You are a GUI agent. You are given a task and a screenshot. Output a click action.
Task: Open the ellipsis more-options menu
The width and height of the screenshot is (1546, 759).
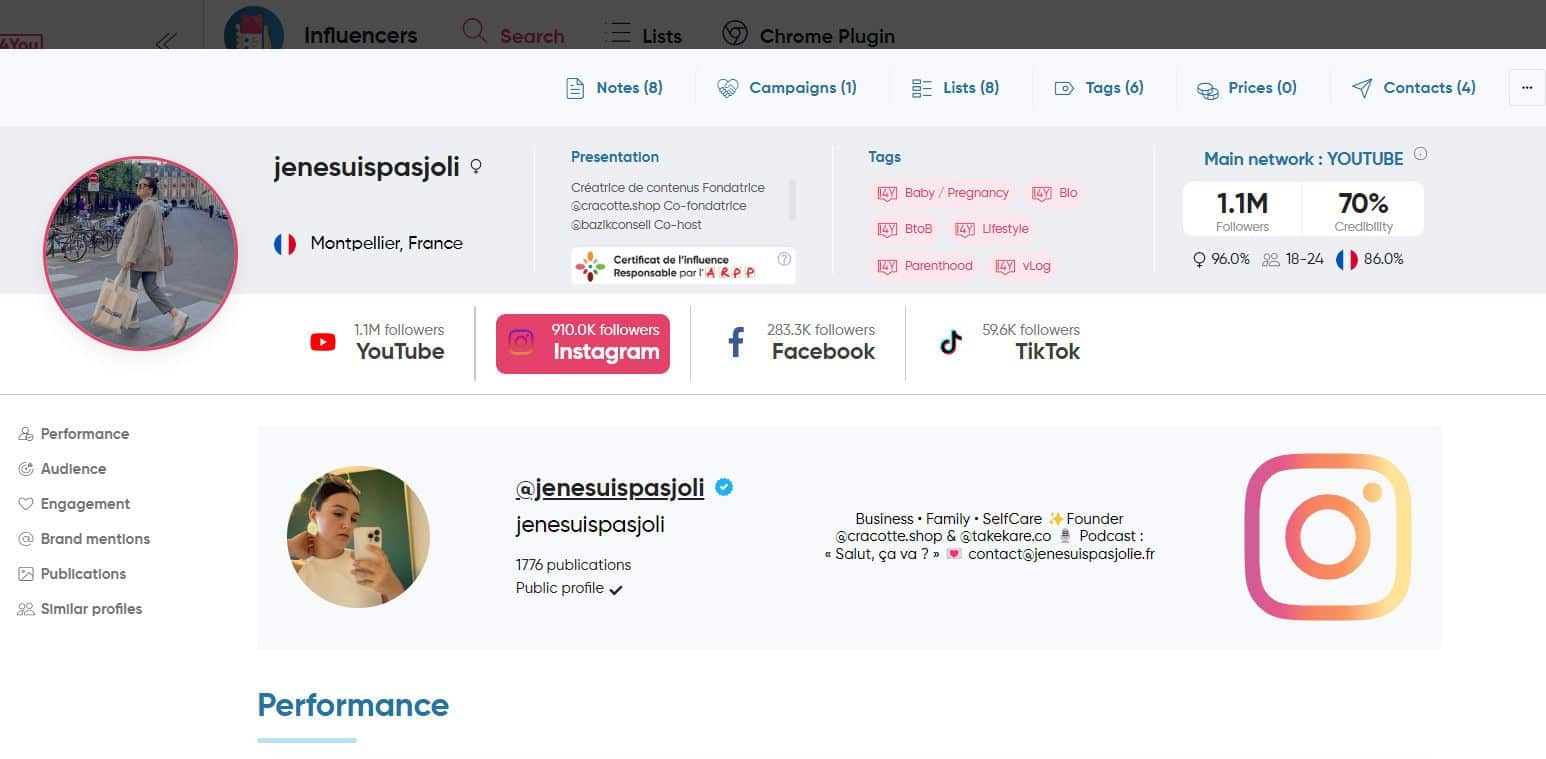point(1526,87)
